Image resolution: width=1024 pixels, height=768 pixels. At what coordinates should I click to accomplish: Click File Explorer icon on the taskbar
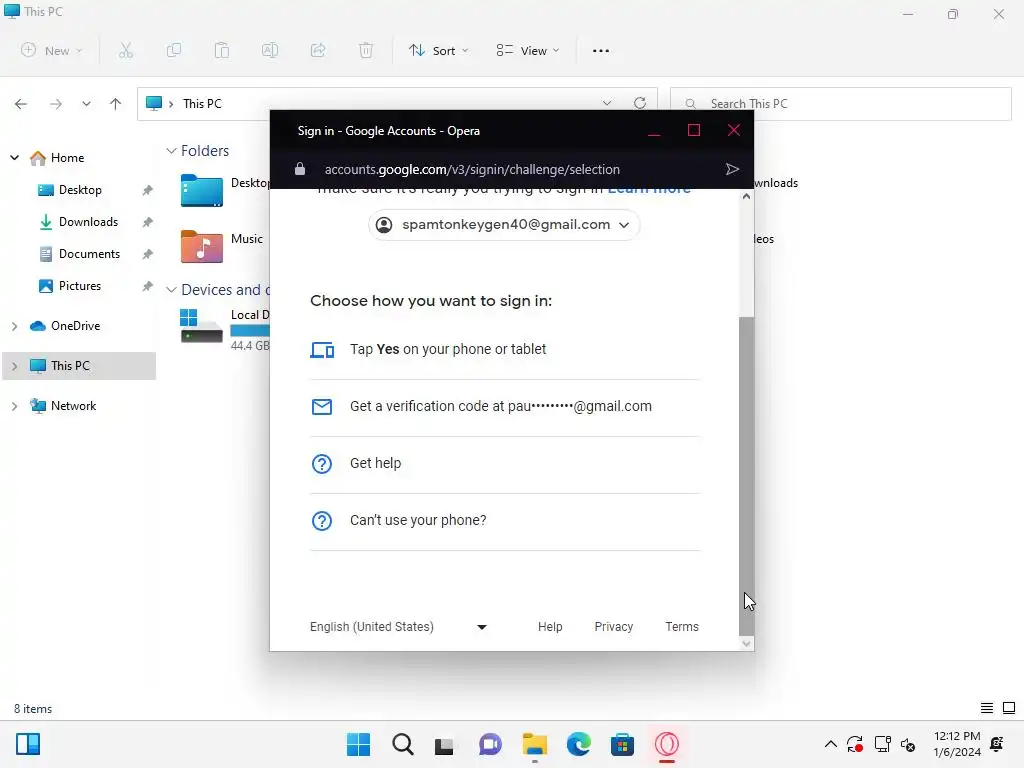(535, 744)
